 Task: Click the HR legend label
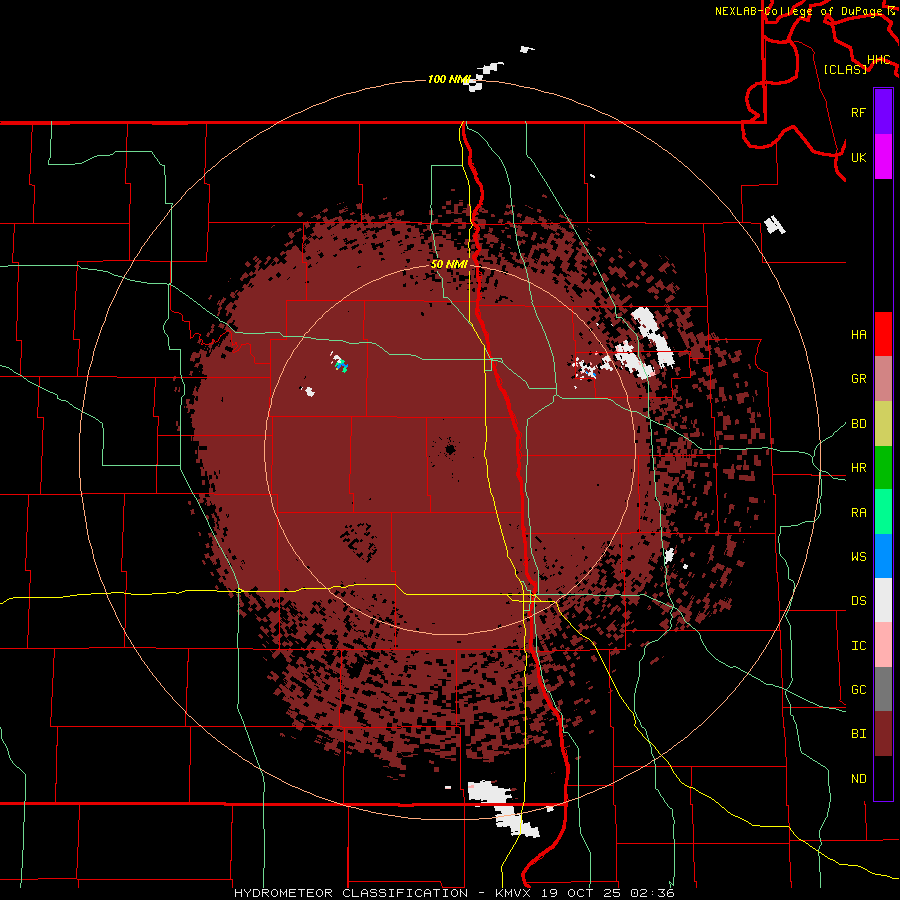(858, 468)
